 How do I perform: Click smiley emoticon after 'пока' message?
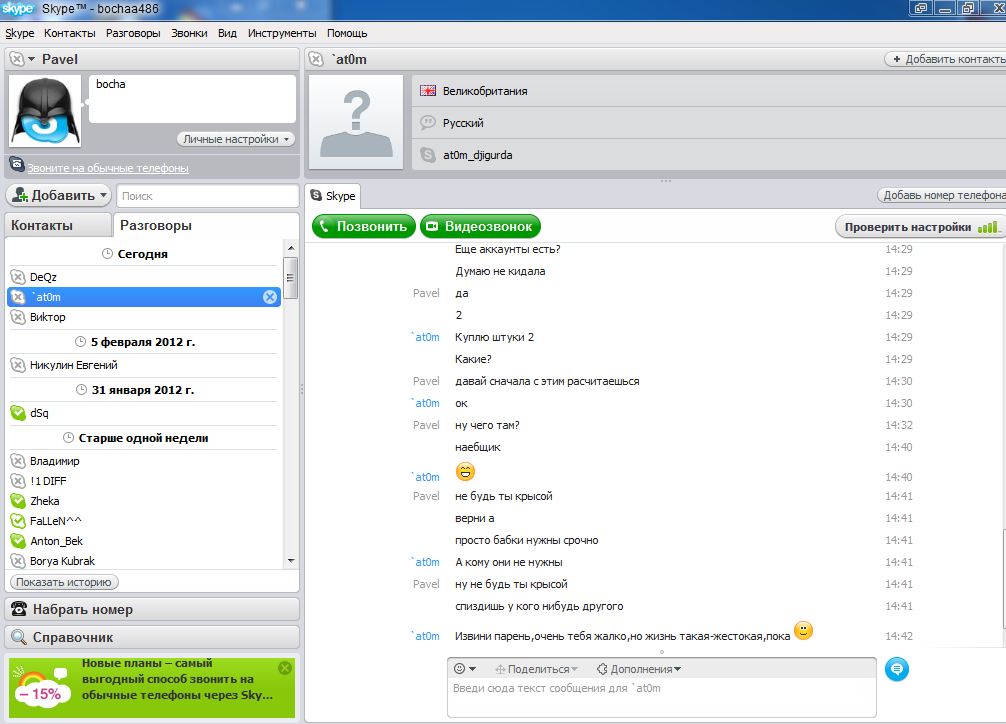pyautogui.click(x=803, y=630)
